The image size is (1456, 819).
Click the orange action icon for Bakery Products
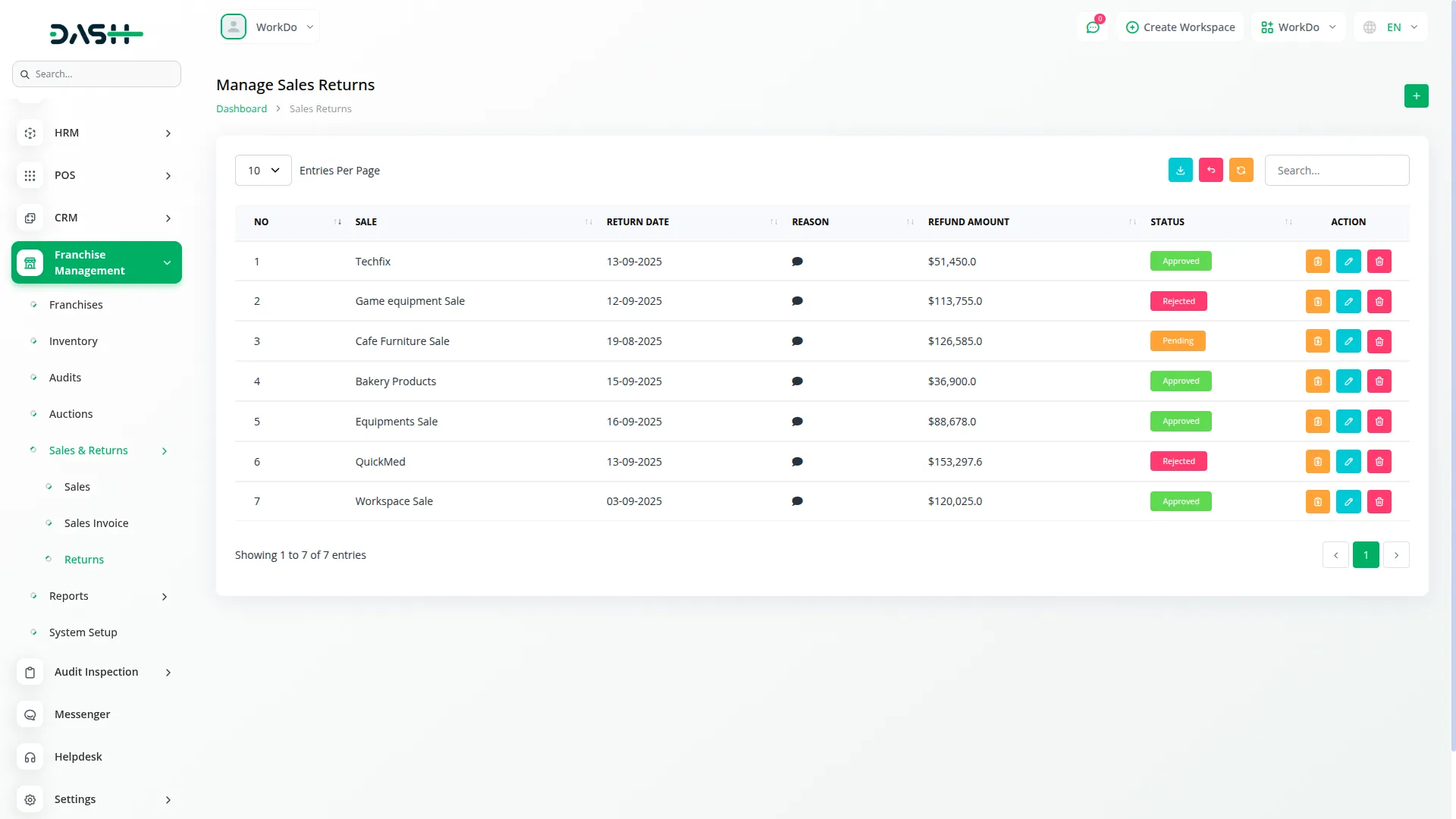[1317, 381]
